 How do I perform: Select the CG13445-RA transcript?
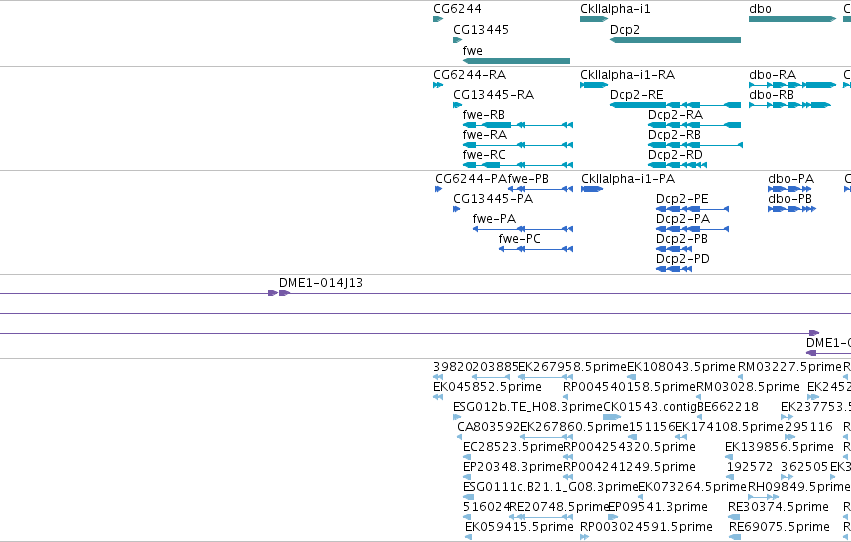458,105
